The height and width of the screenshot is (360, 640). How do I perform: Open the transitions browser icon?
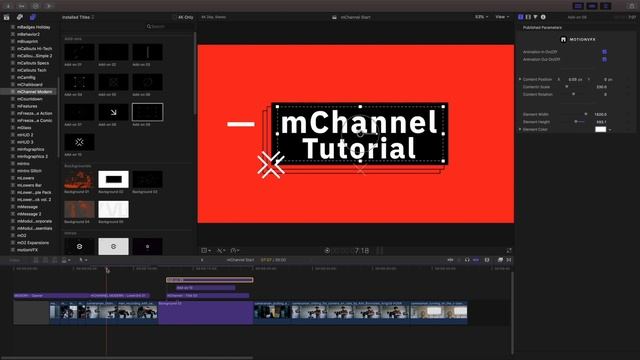(x=509, y=260)
